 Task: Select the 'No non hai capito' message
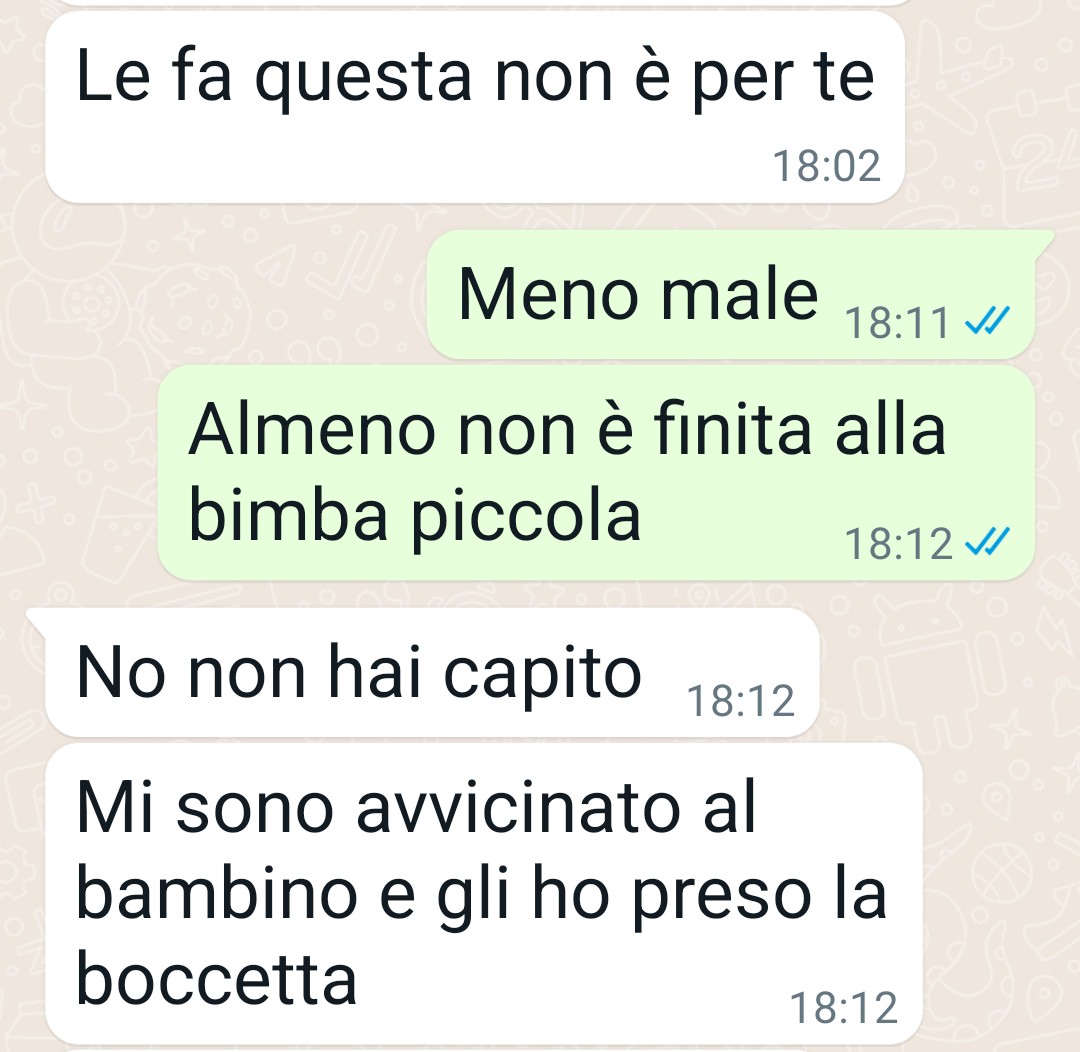click(x=432, y=673)
